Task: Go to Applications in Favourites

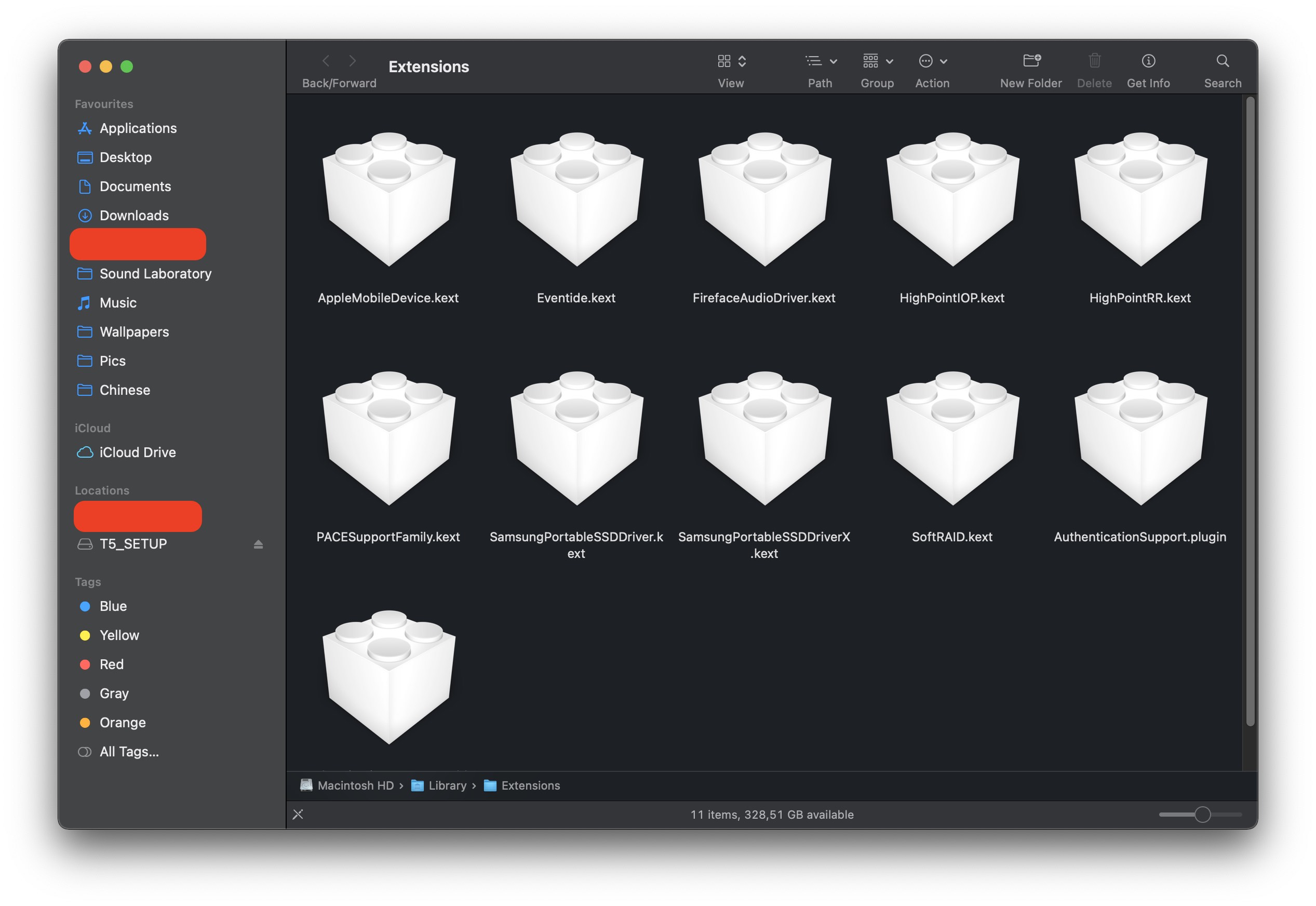Action: coord(137,128)
